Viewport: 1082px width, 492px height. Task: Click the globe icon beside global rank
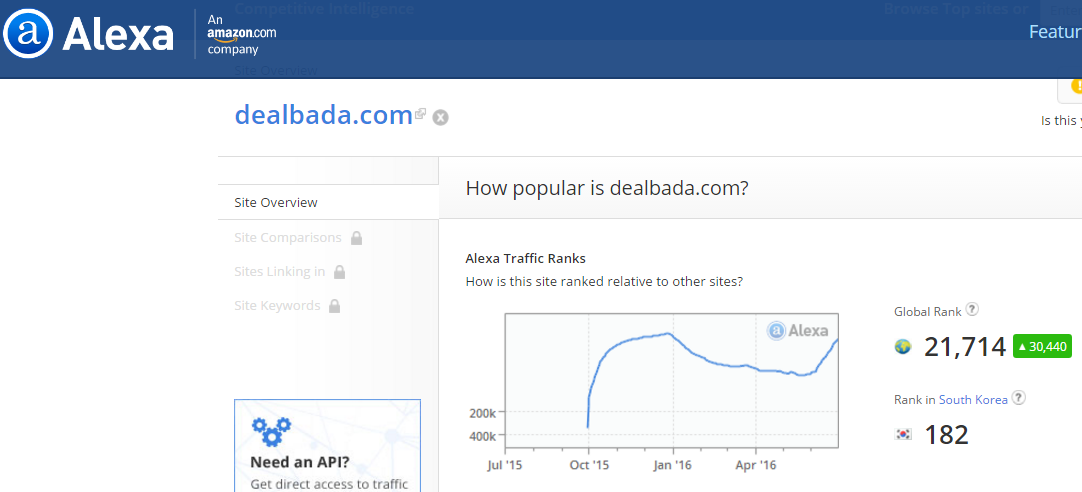pos(903,347)
